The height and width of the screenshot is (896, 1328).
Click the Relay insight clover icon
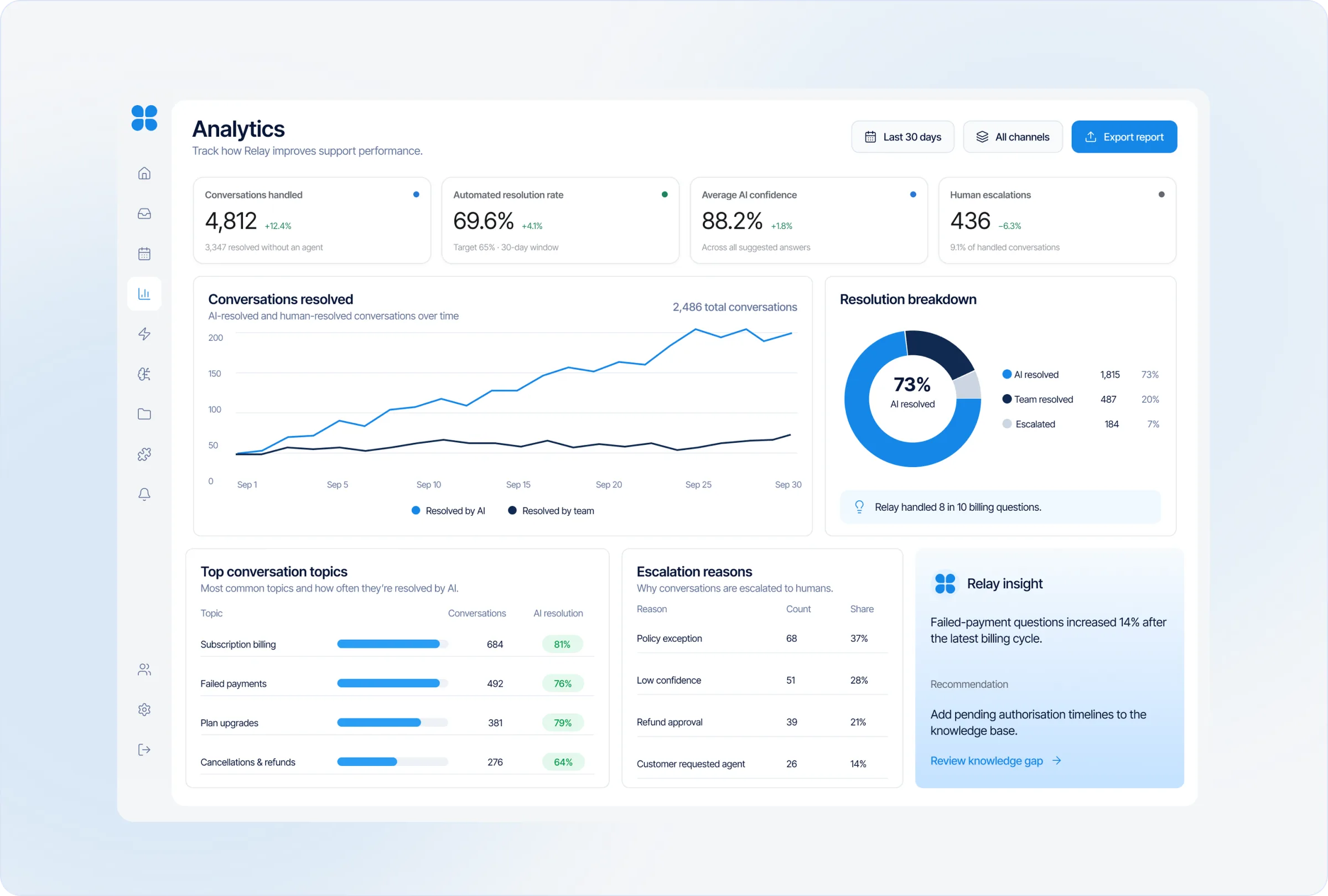945,583
